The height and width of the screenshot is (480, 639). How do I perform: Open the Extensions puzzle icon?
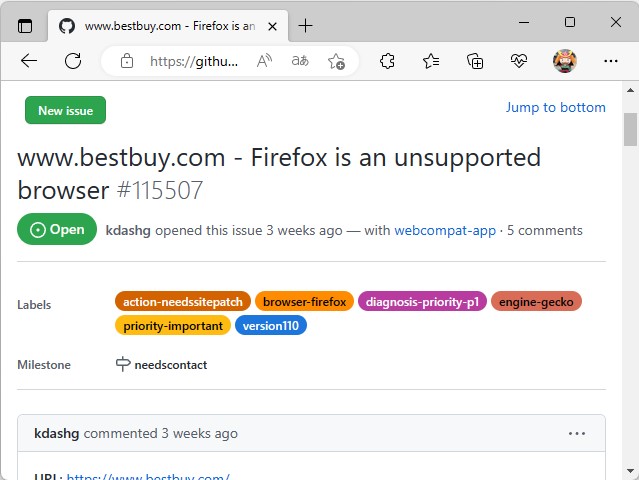(387, 61)
